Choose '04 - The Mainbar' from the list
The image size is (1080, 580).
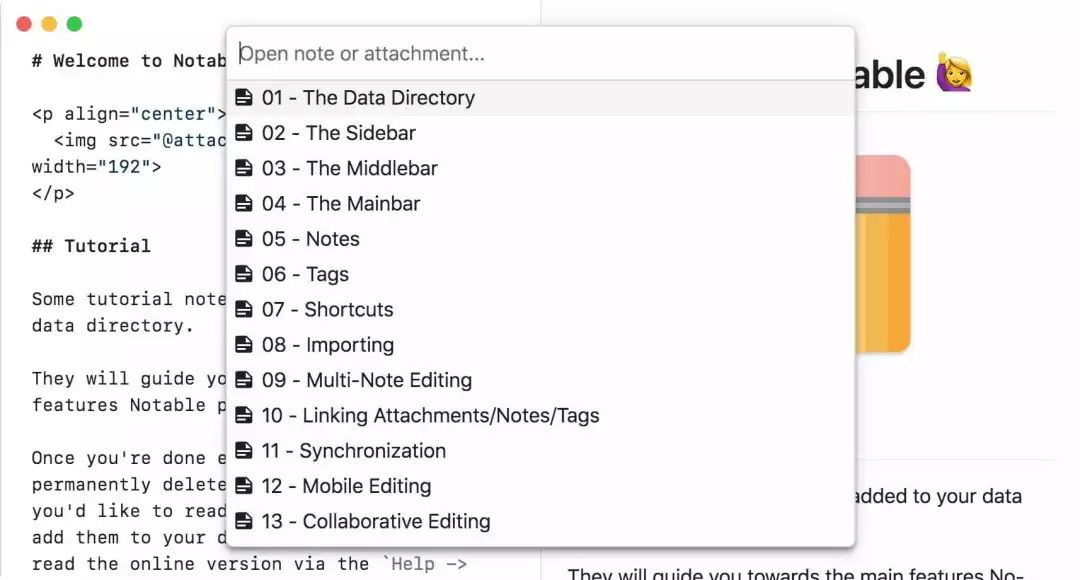click(541, 203)
